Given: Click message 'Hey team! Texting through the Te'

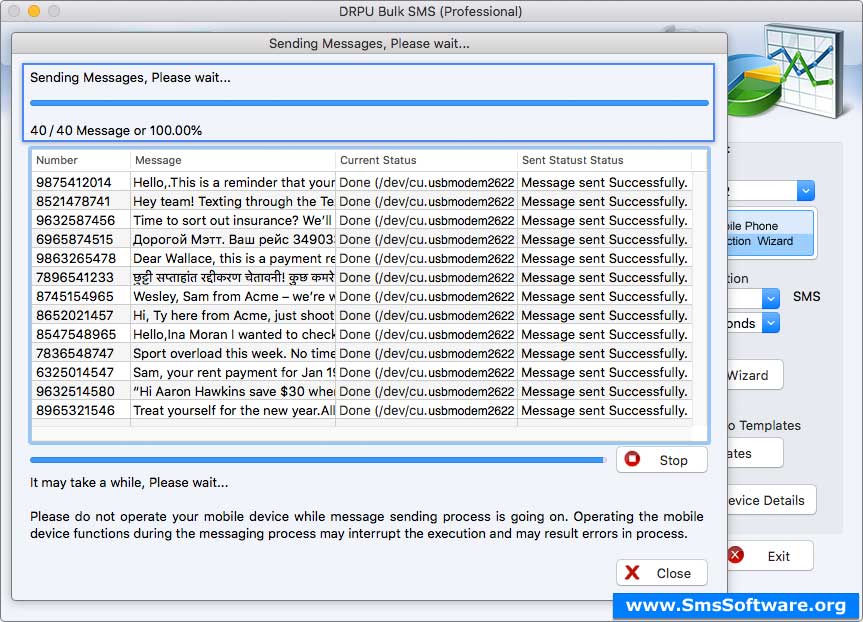Looking at the screenshot, I should (x=233, y=201).
